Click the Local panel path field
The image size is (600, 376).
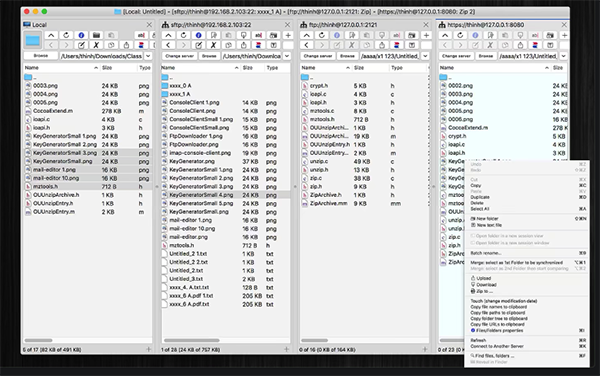[101, 56]
